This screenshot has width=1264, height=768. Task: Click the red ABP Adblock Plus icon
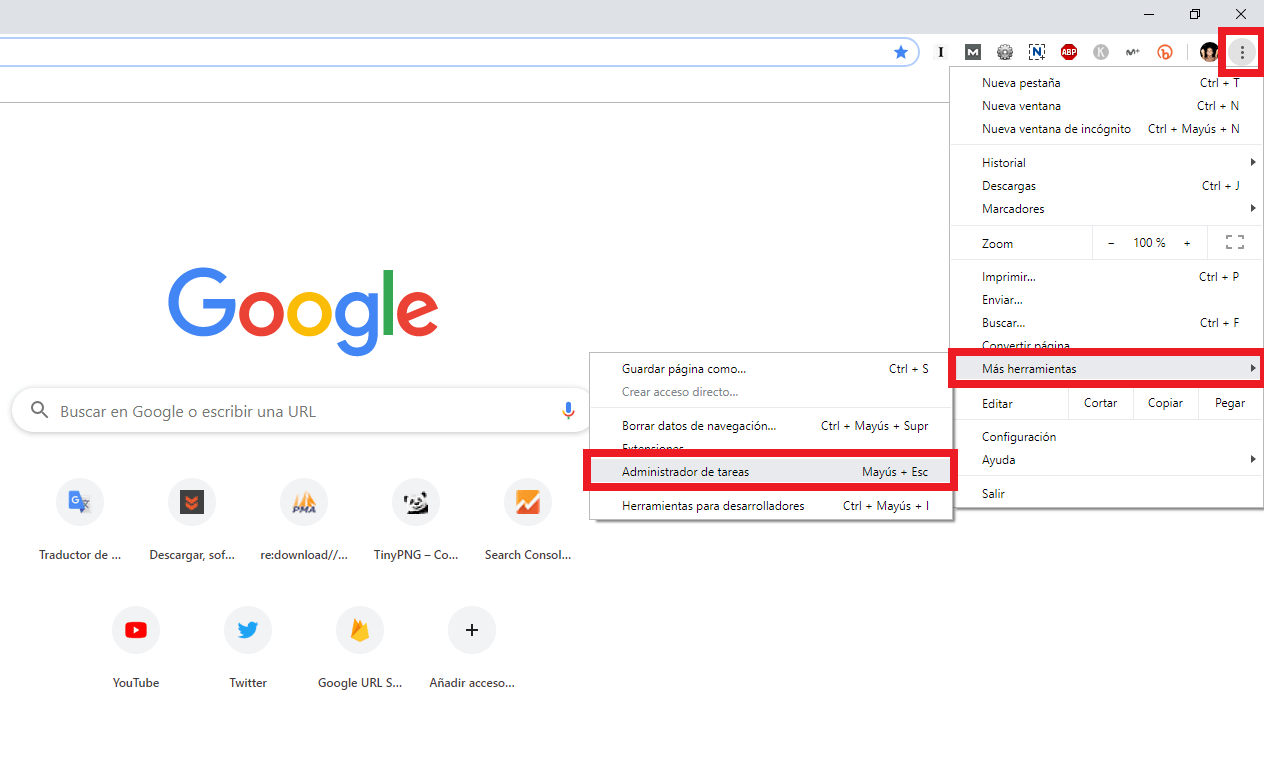[x=1069, y=52]
